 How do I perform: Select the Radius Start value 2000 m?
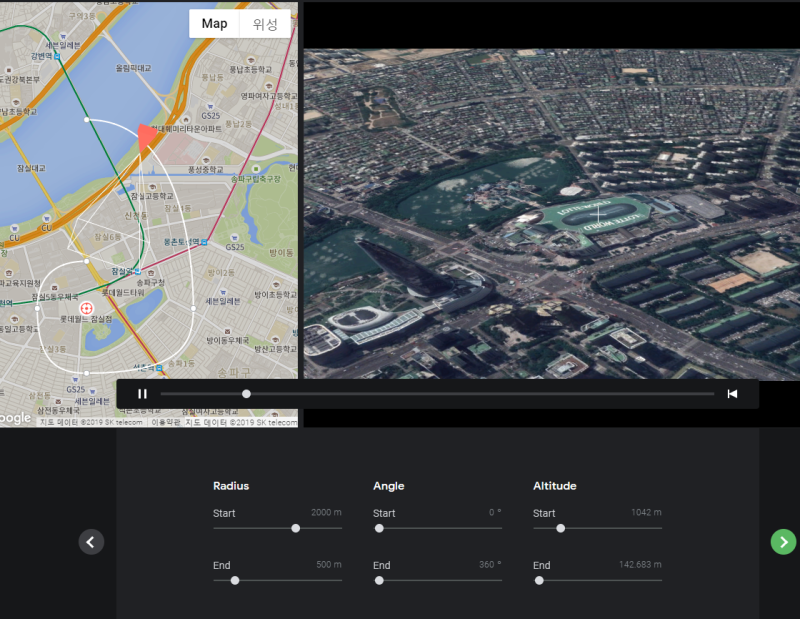326,512
